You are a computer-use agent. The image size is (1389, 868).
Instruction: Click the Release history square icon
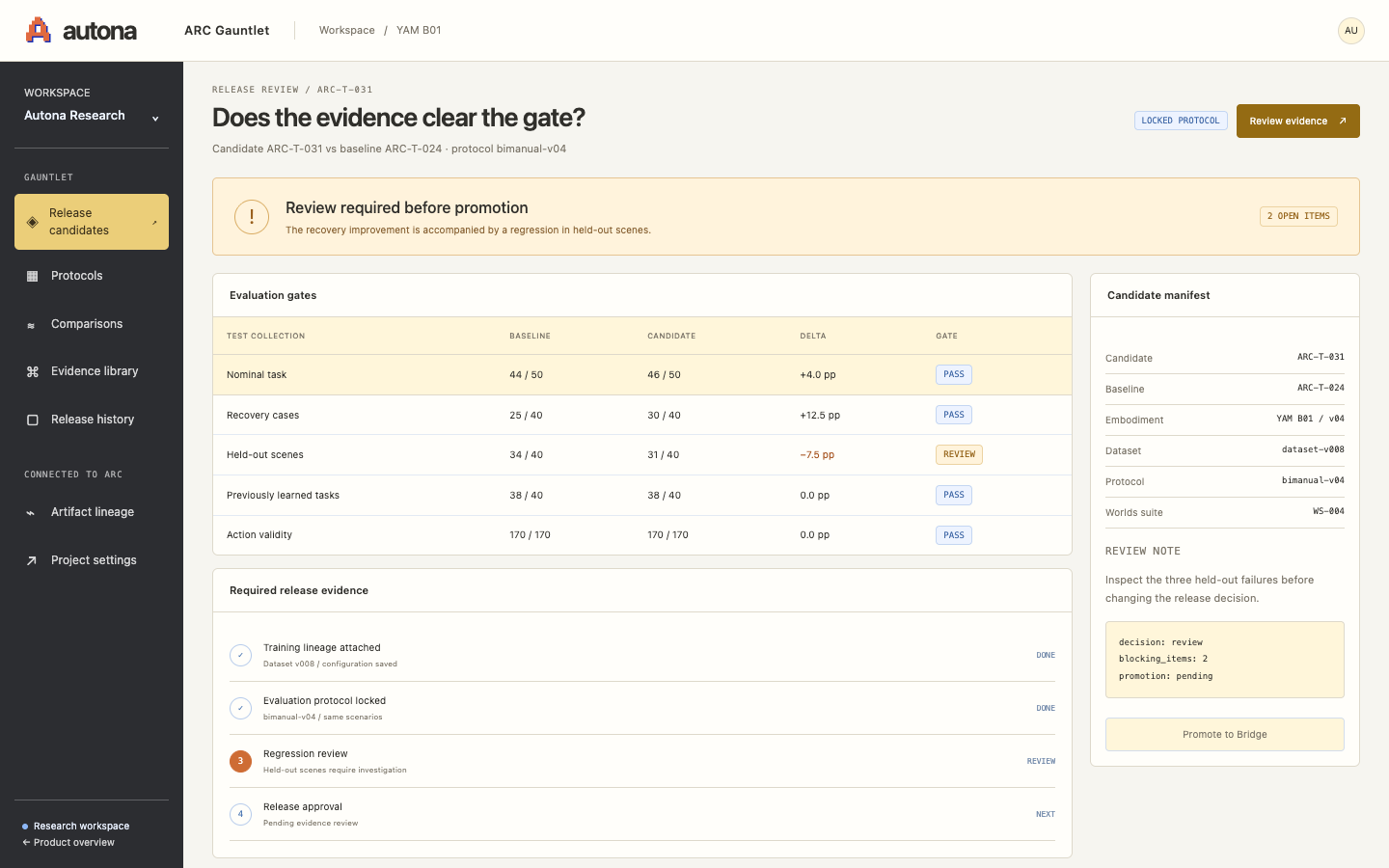tap(32, 420)
